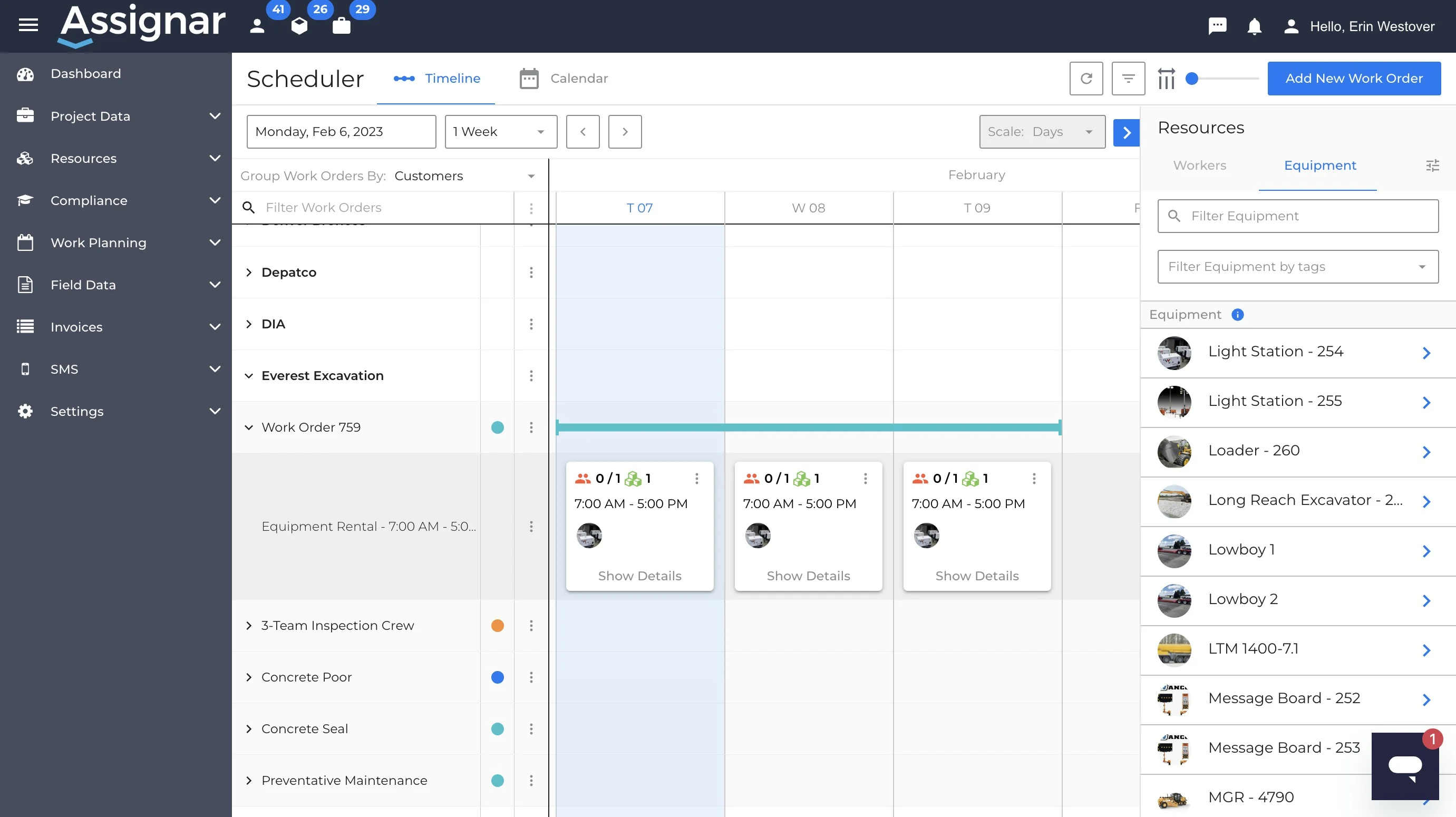The image size is (1456, 817).
Task: Collapse the Resources panel with blue arrow
Action: (1126, 132)
